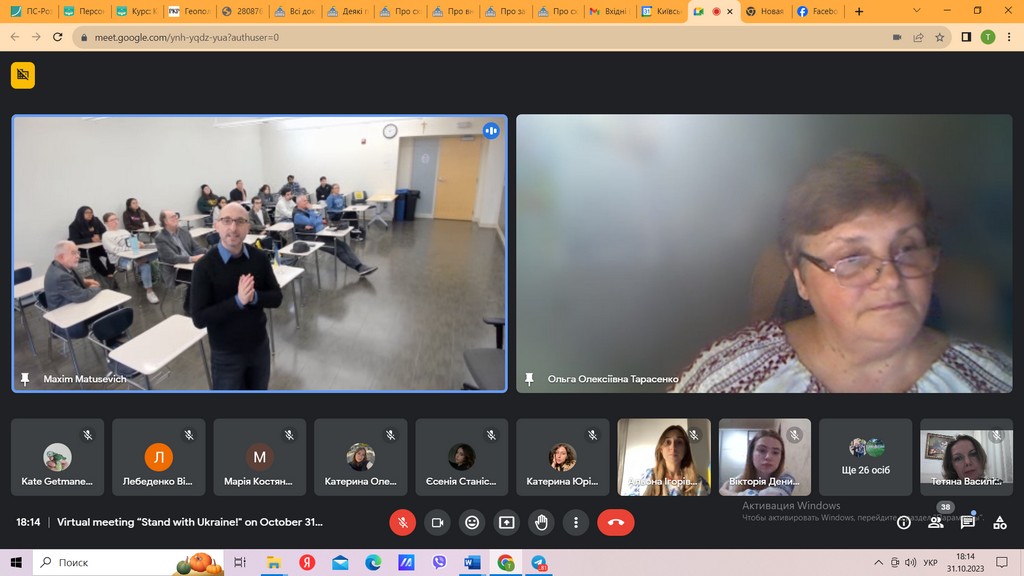Switch to the Facebook browser tab
The width and height of the screenshot is (1024, 576).
(x=817, y=11)
